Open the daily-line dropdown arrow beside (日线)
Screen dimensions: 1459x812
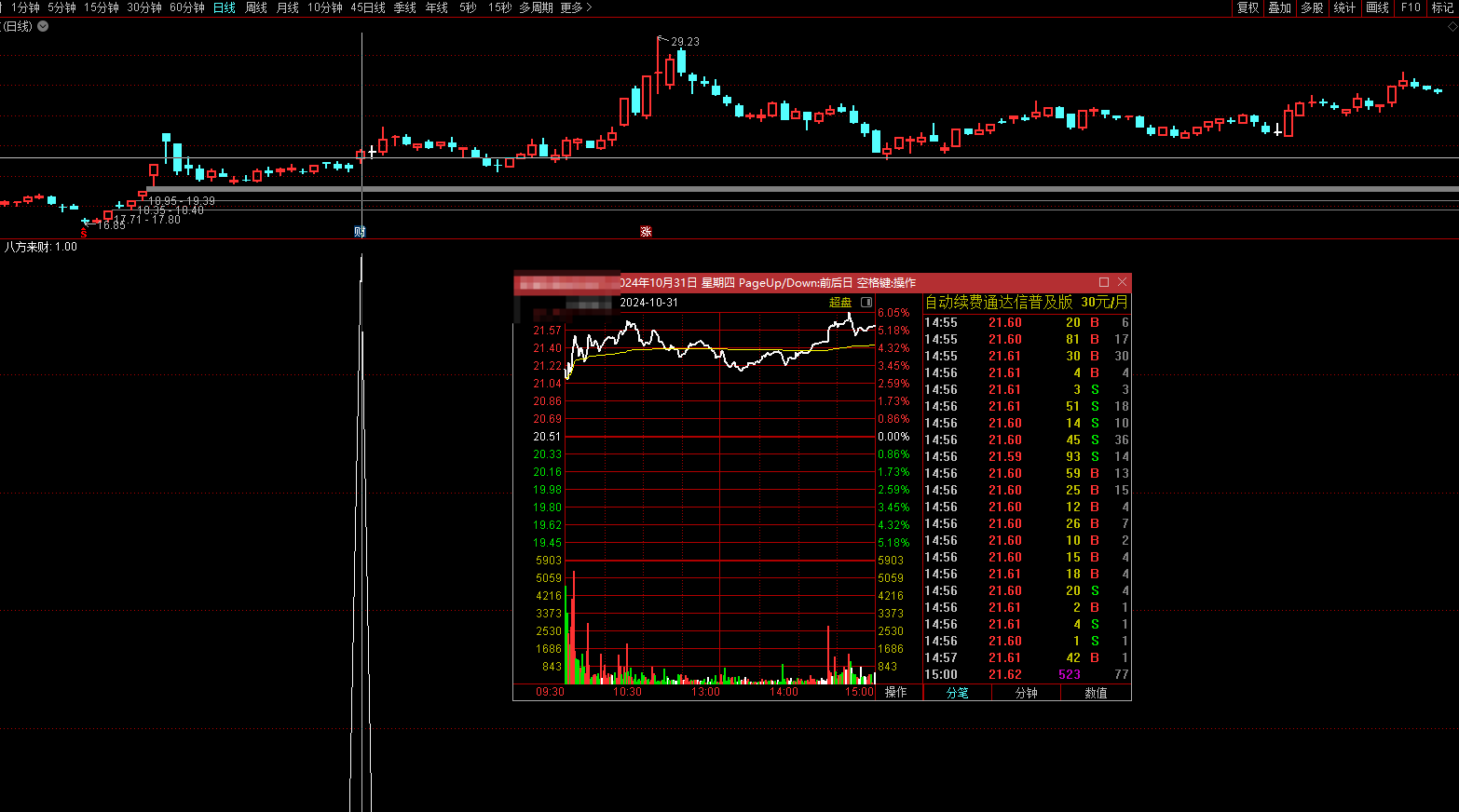tap(43, 26)
